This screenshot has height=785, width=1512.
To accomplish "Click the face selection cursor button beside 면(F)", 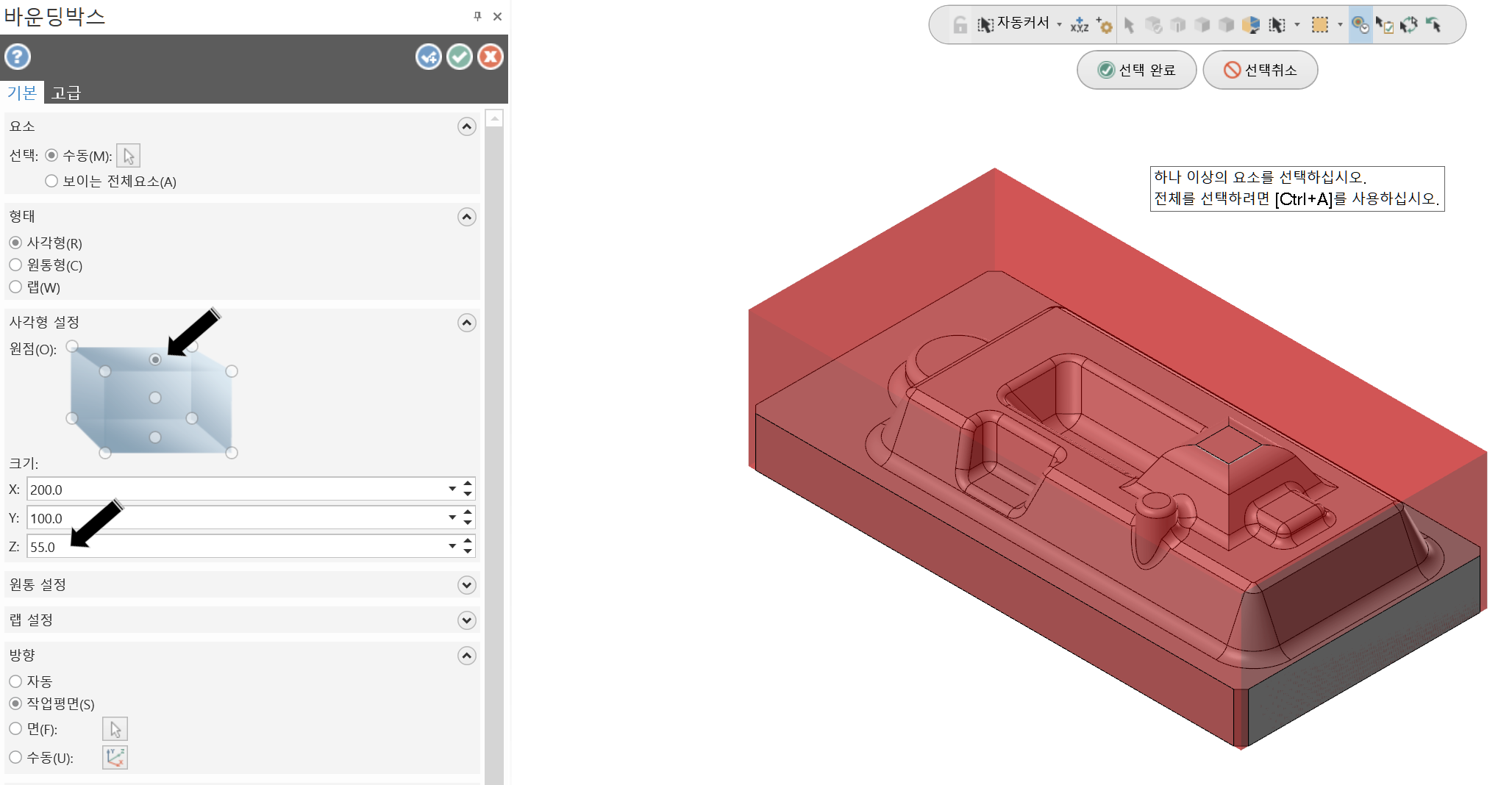I will pos(115,729).
